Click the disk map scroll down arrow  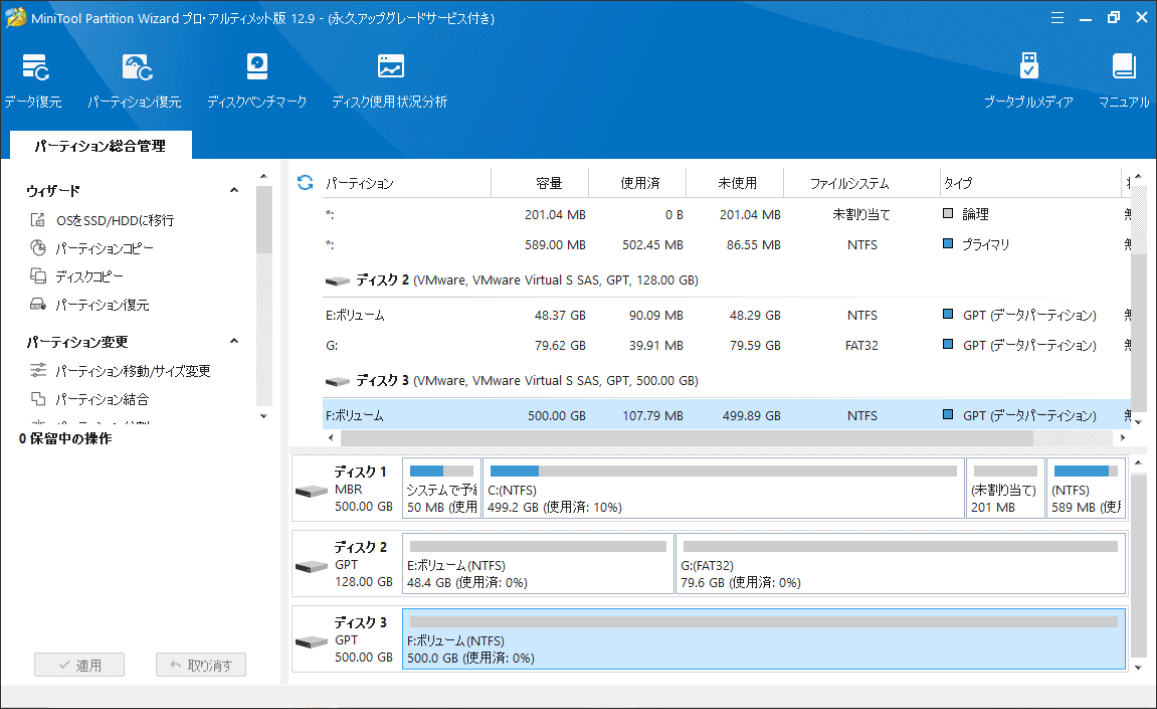coord(1139,668)
